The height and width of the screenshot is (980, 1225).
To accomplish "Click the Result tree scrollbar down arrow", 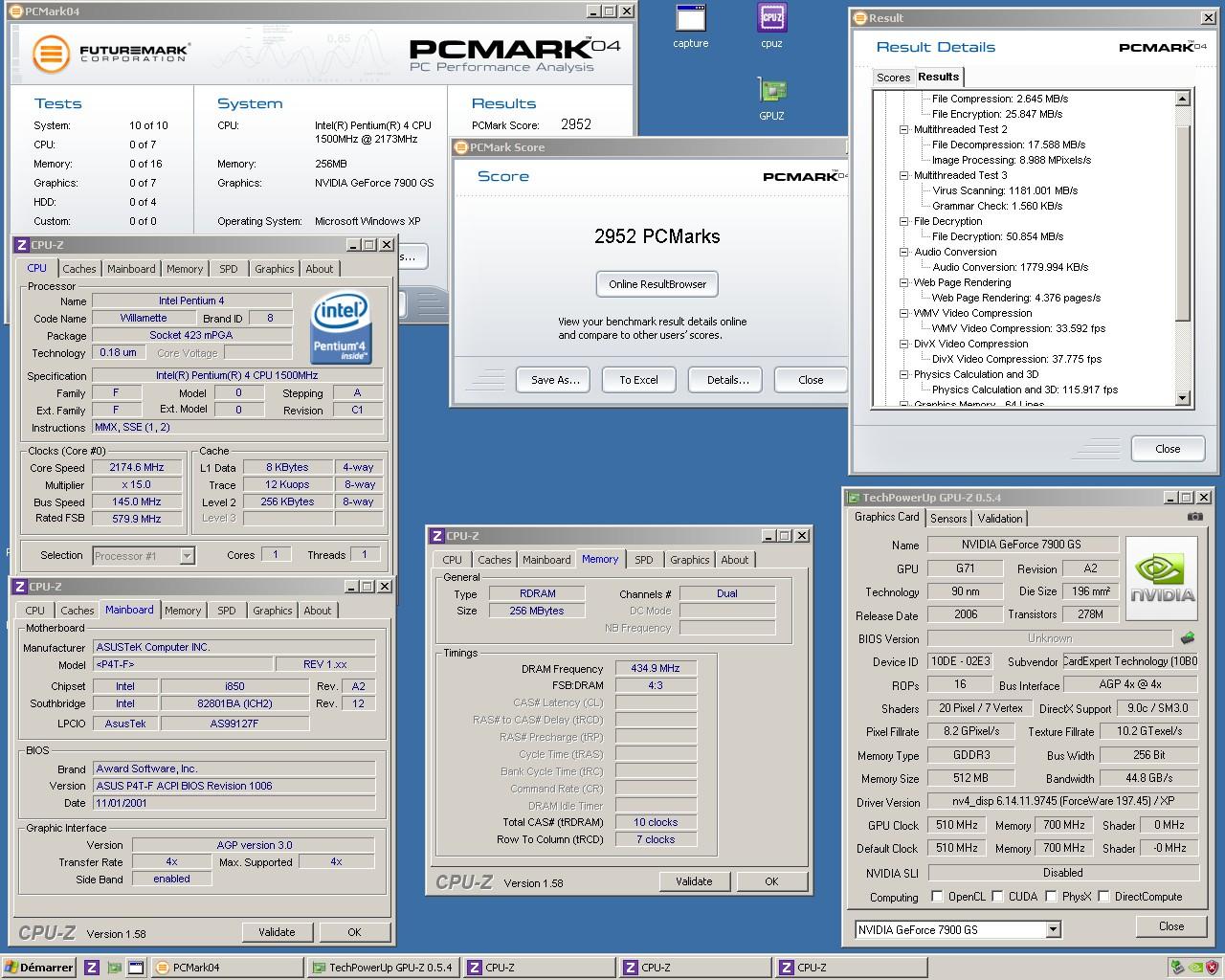I will 1182,398.
